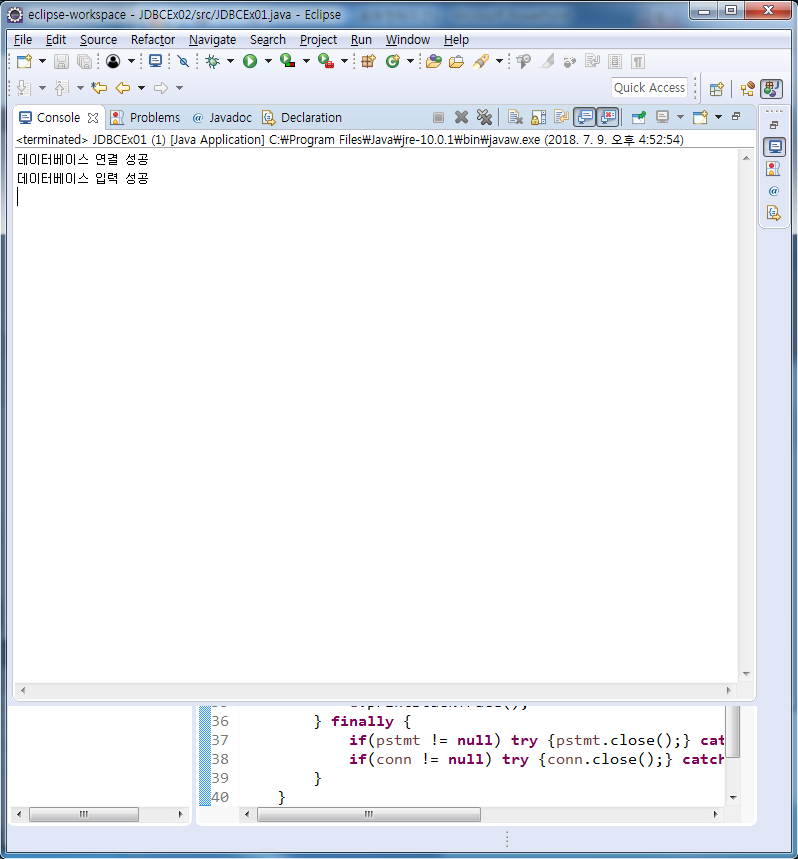The image size is (798, 859).
Task: Click Last Edit Location arrow icon
Action: point(99,88)
